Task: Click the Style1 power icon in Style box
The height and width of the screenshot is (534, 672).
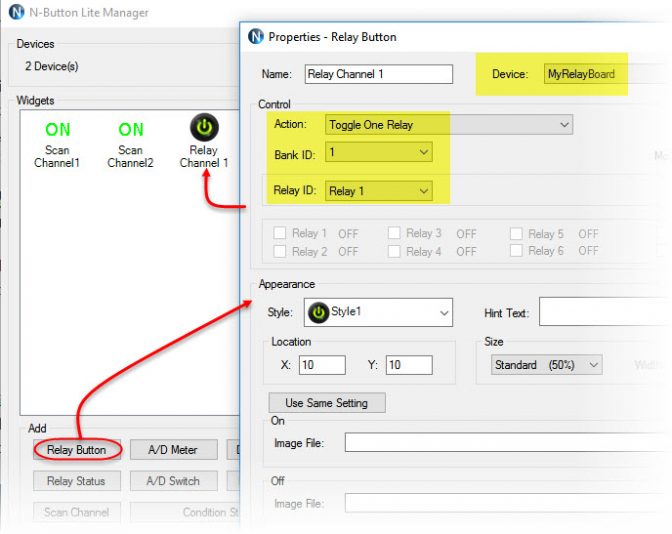Action: [318, 312]
